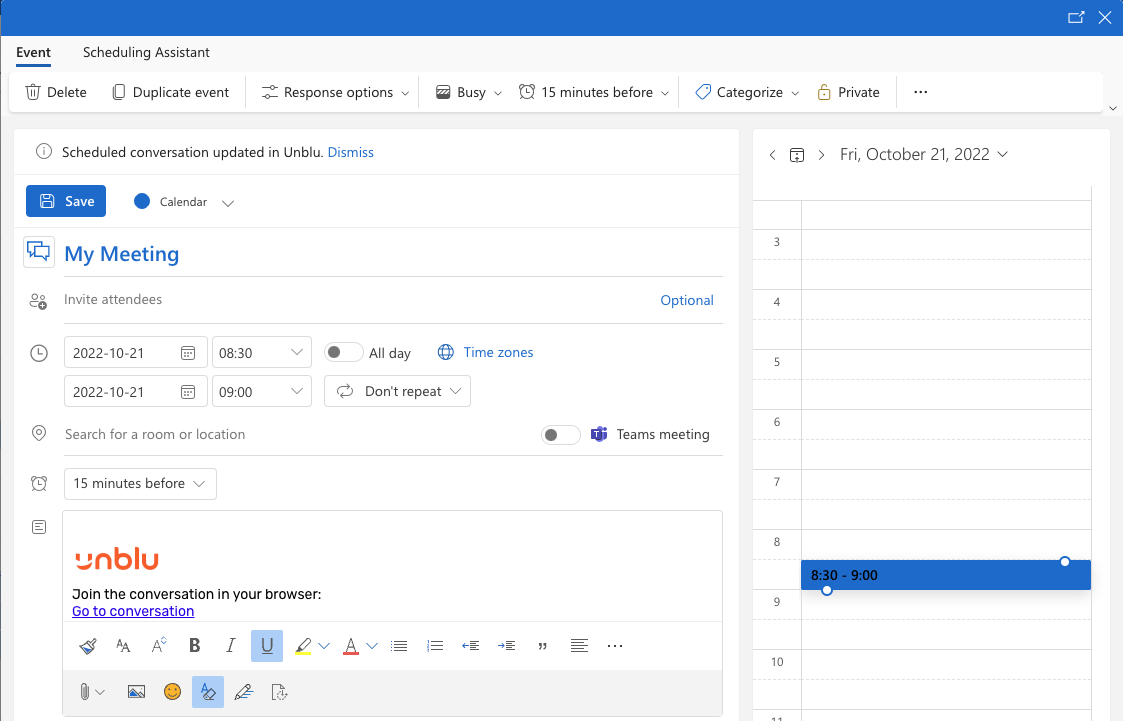
Task: Open the Busy status dropdown
Action: [470, 92]
